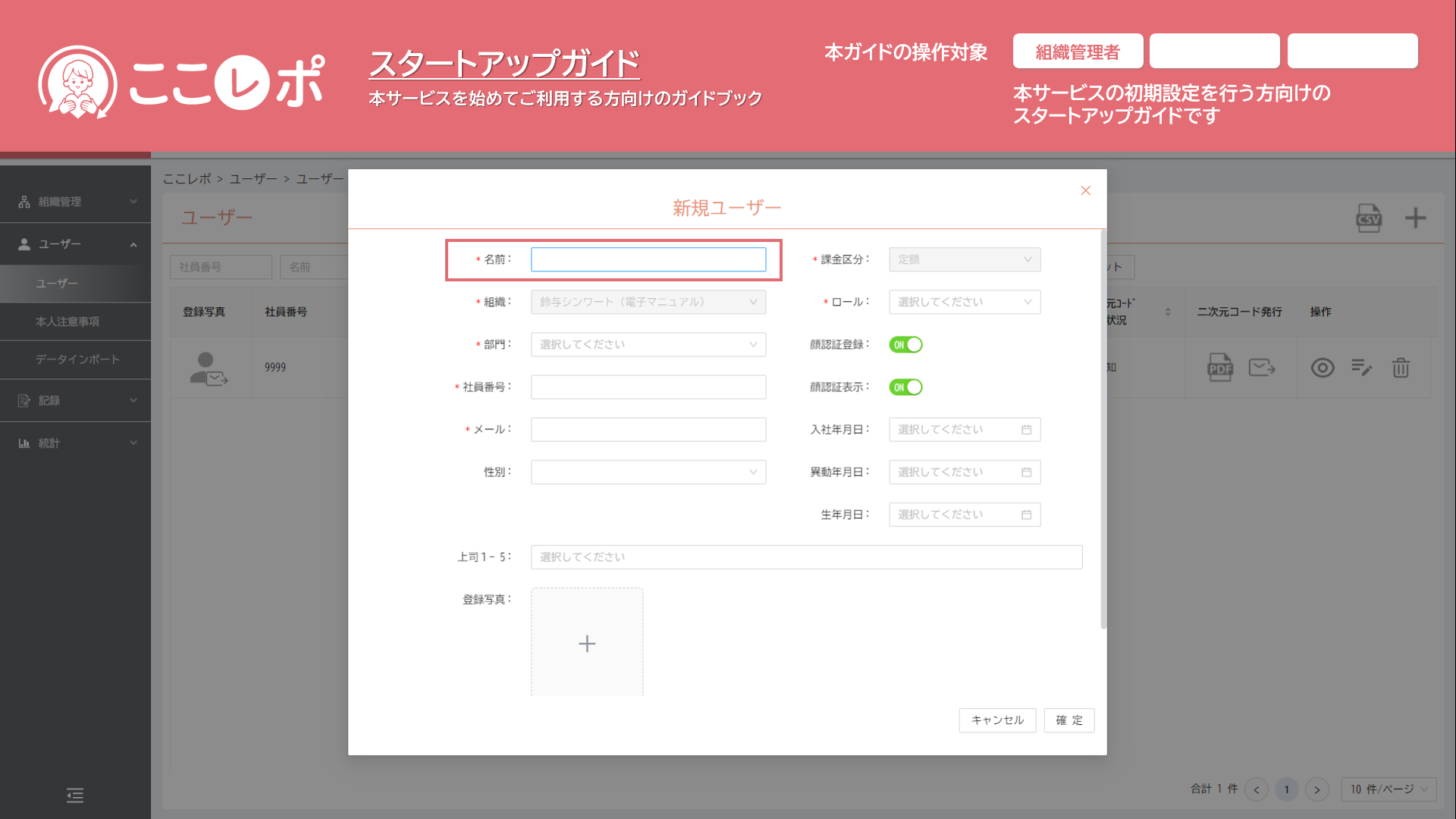Click the send mail envelope icon
The width and height of the screenshot is (1456, 819).
coord(1262,368)
